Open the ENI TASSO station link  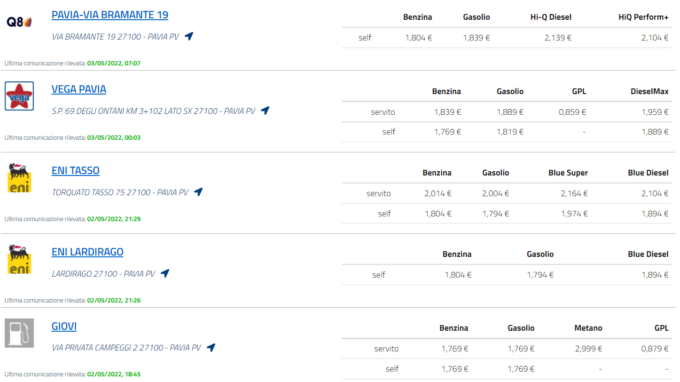point(75,170)
